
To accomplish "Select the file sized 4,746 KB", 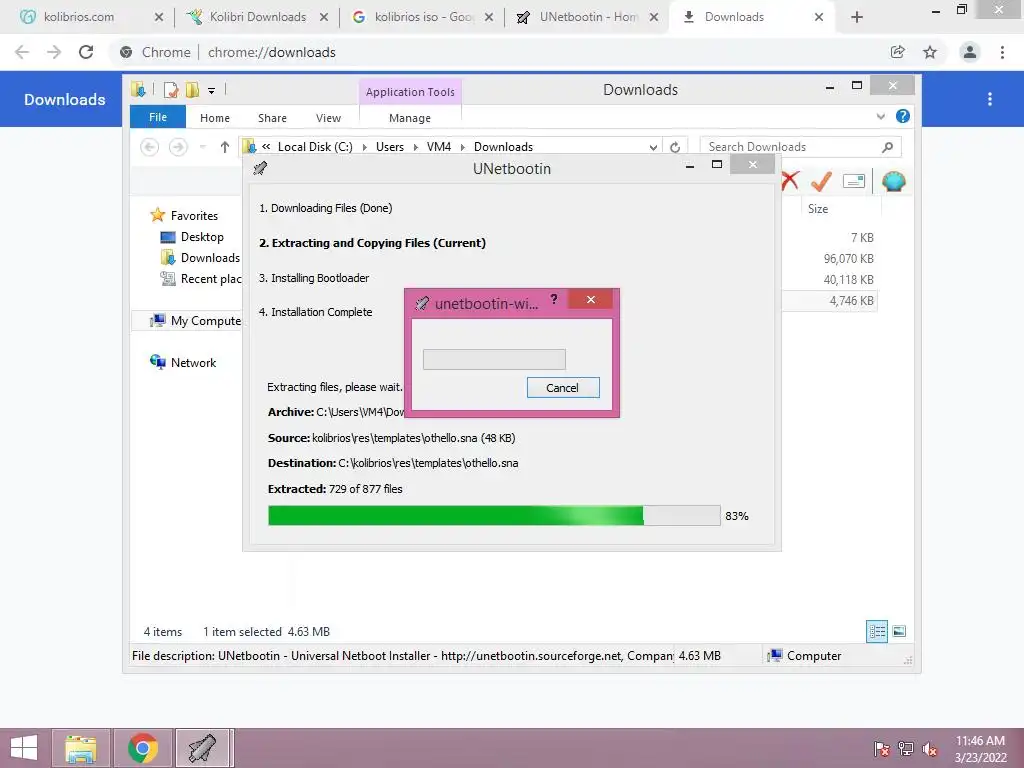I will [852, 300].
